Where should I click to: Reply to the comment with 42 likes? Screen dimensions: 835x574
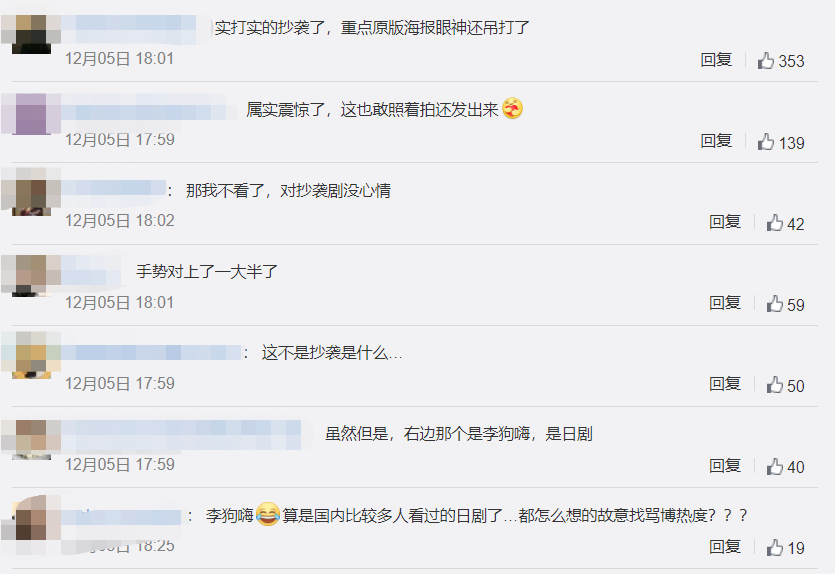click(x=725, y=222)
